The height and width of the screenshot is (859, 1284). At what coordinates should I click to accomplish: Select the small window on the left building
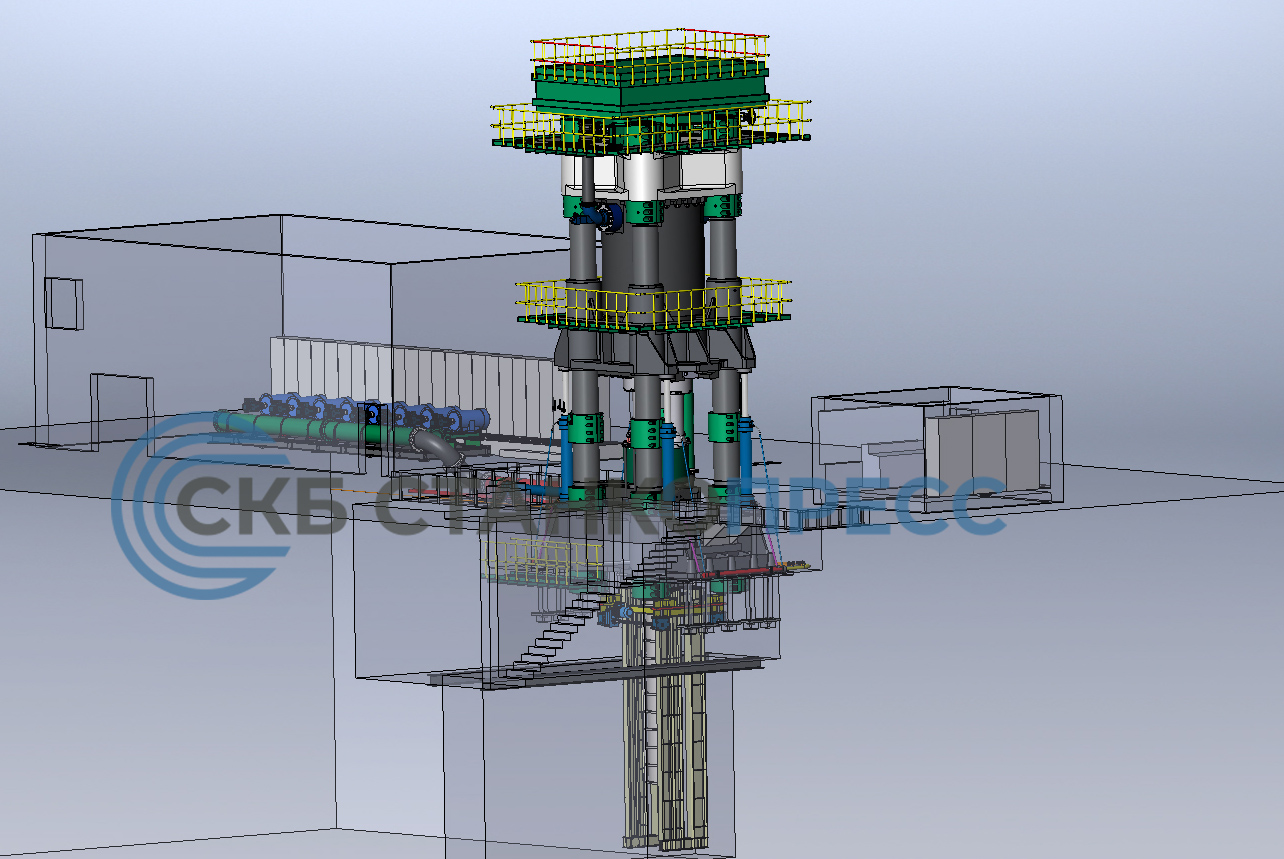click(x=63, y=303)
